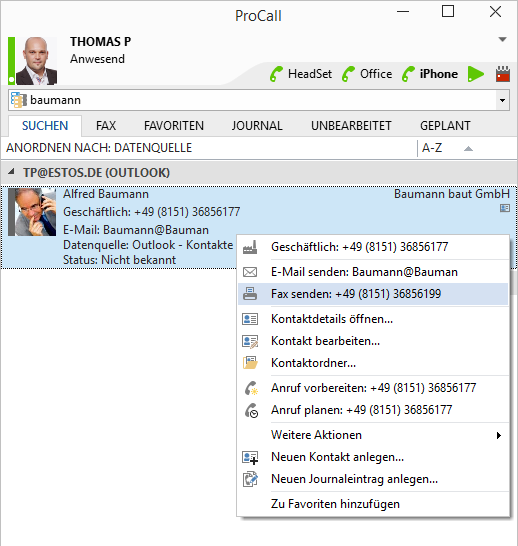Switch to the JOURNAL tab

tap(257, 126)
